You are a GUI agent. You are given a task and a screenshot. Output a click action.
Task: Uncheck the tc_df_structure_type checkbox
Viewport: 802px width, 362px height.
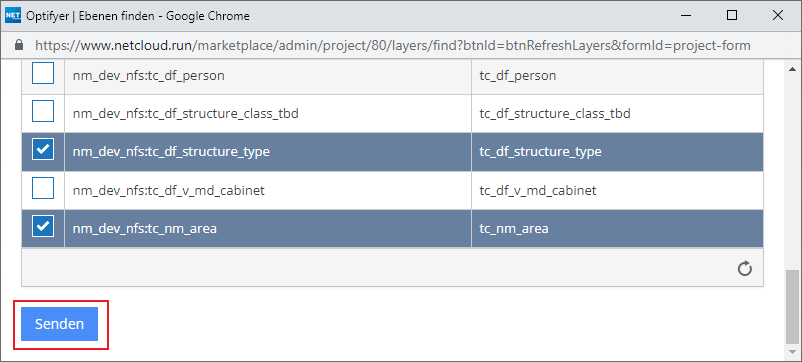pyautogui.click(x=43, y=150)
